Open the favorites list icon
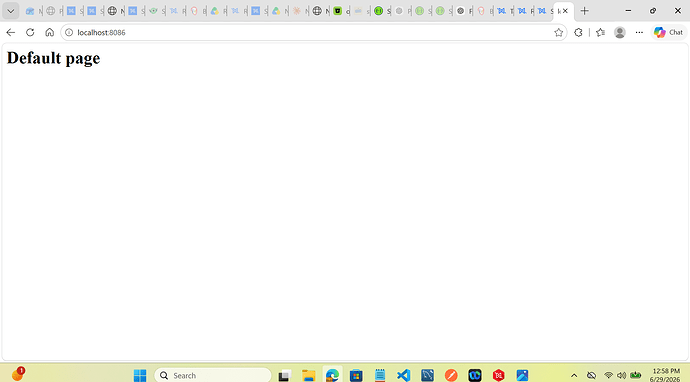The image size is (690, 382). tap(600, 32)
